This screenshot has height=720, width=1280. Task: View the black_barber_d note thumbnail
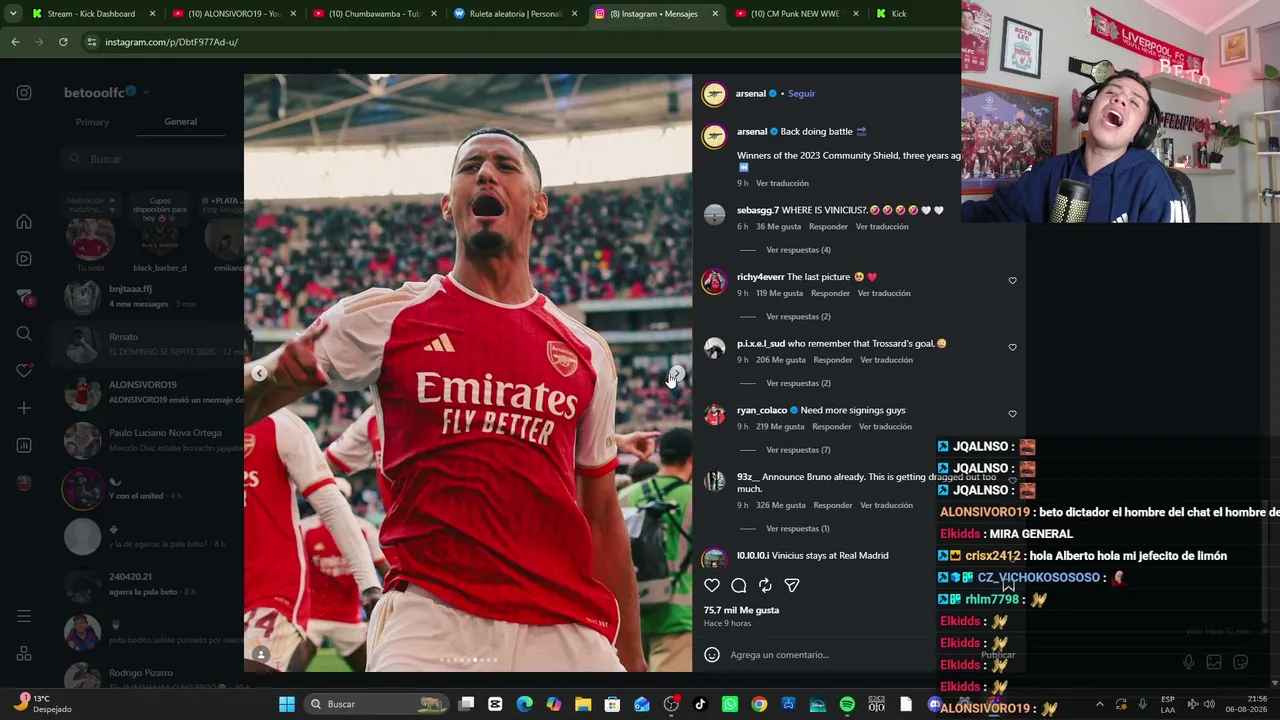click(160, 238)
